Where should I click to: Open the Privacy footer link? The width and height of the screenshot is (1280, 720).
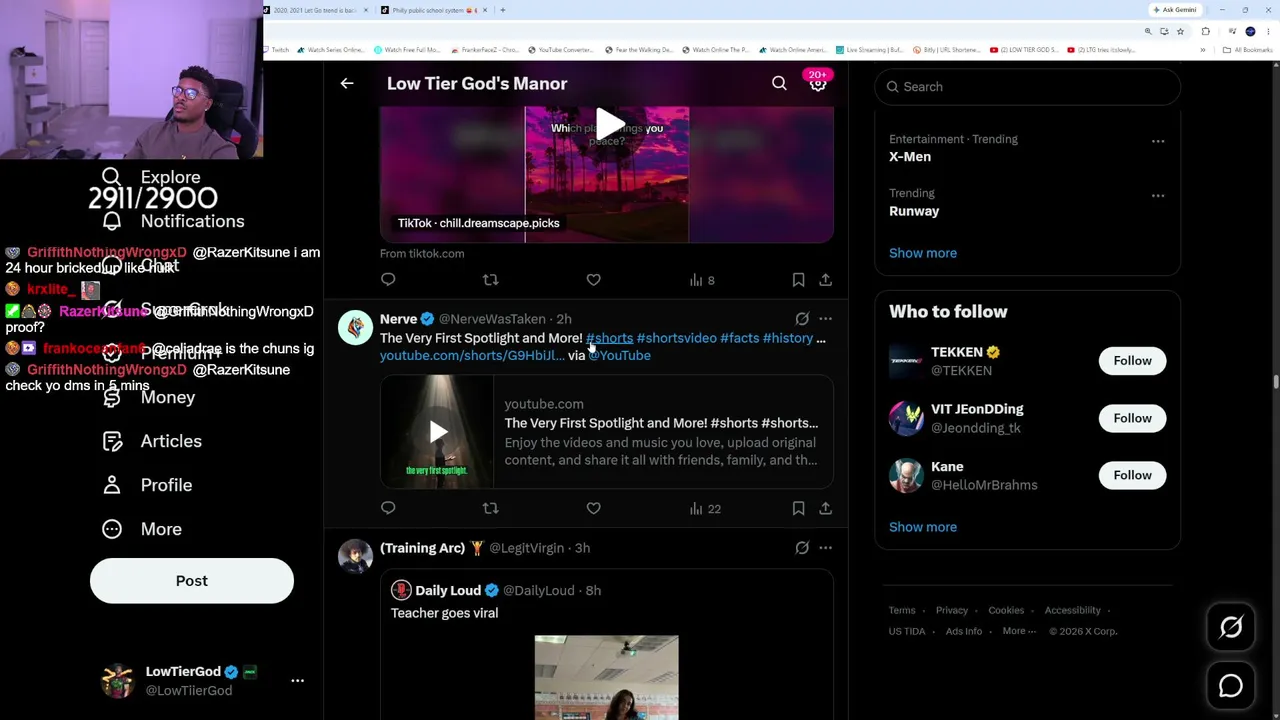[x=952, y=610]
